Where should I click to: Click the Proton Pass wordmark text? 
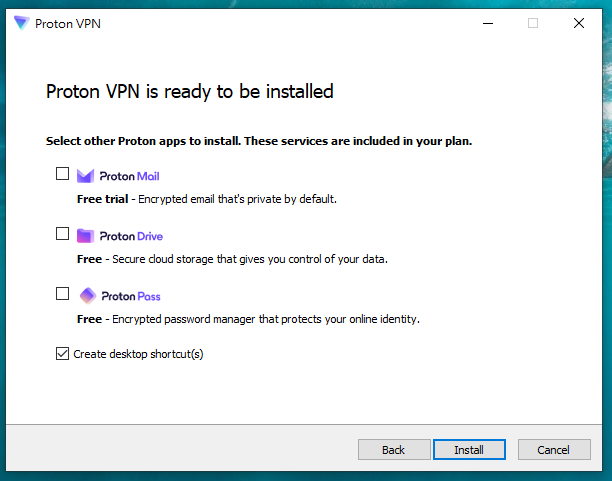130,296
